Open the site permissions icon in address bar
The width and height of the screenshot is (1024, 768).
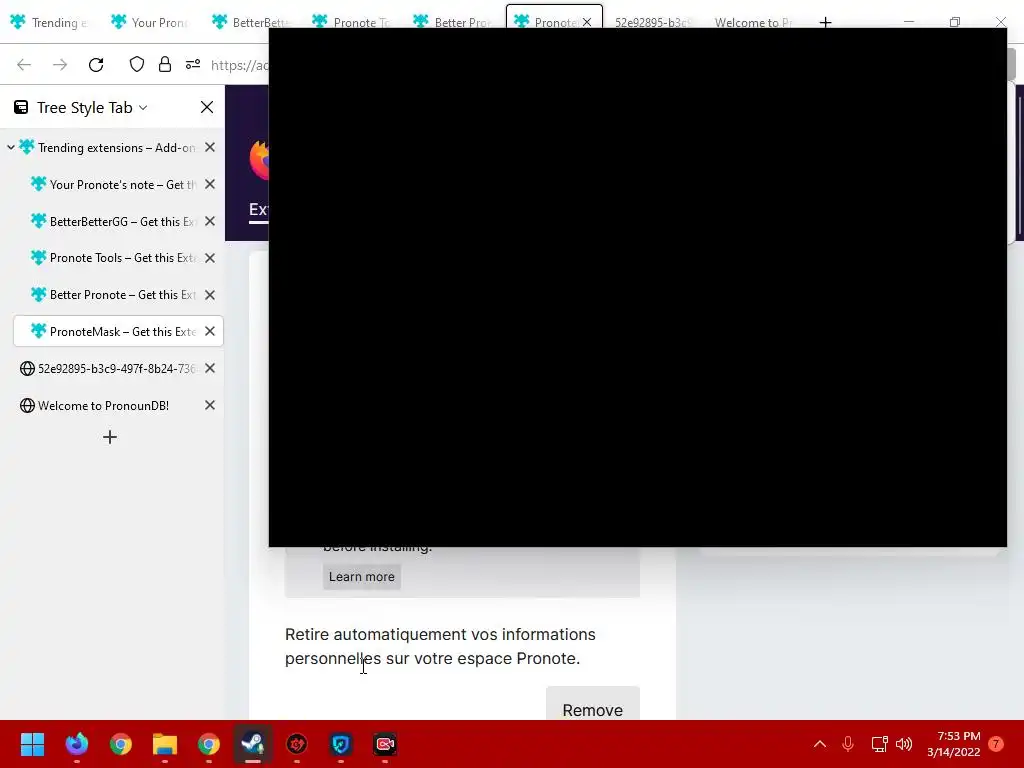click(x=193, y=64)
